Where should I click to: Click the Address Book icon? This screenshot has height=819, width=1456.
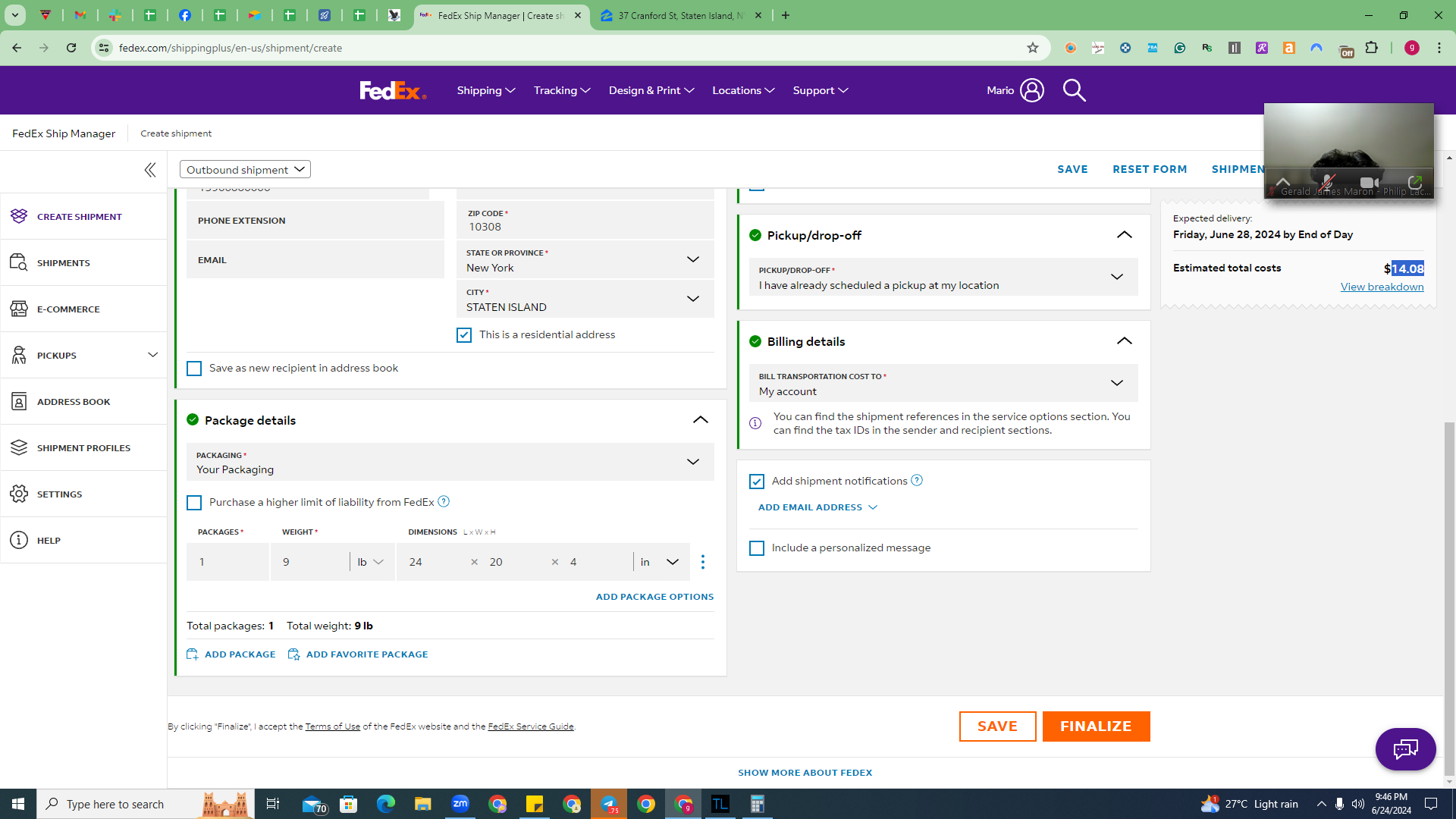19,401
